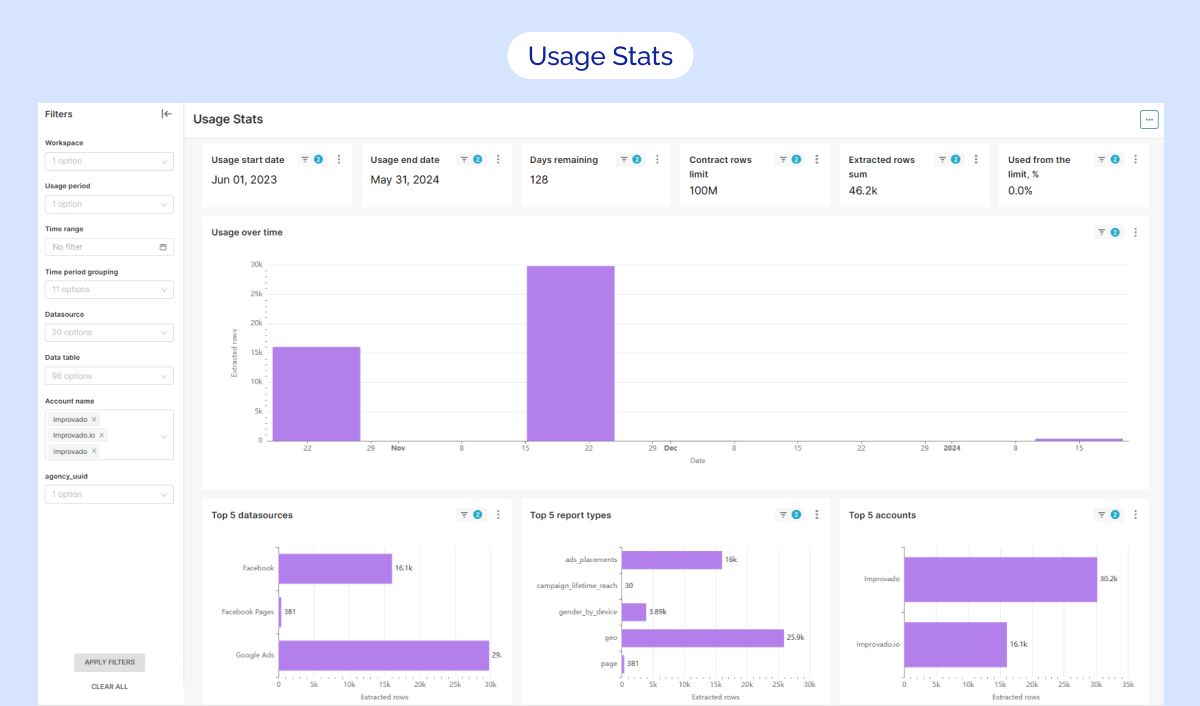The width and height of the screenshot is (1200, 706).
Task: Collapse the Filters sidebar panel
Action: 166,114
